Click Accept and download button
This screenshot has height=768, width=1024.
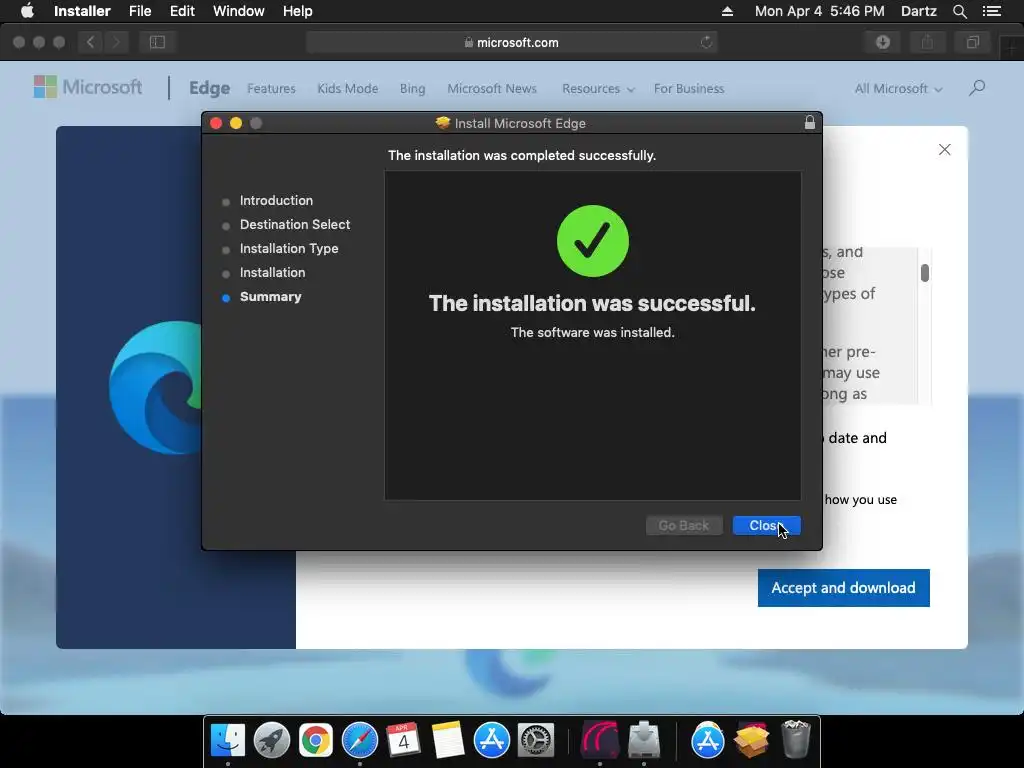click(843, 588)
